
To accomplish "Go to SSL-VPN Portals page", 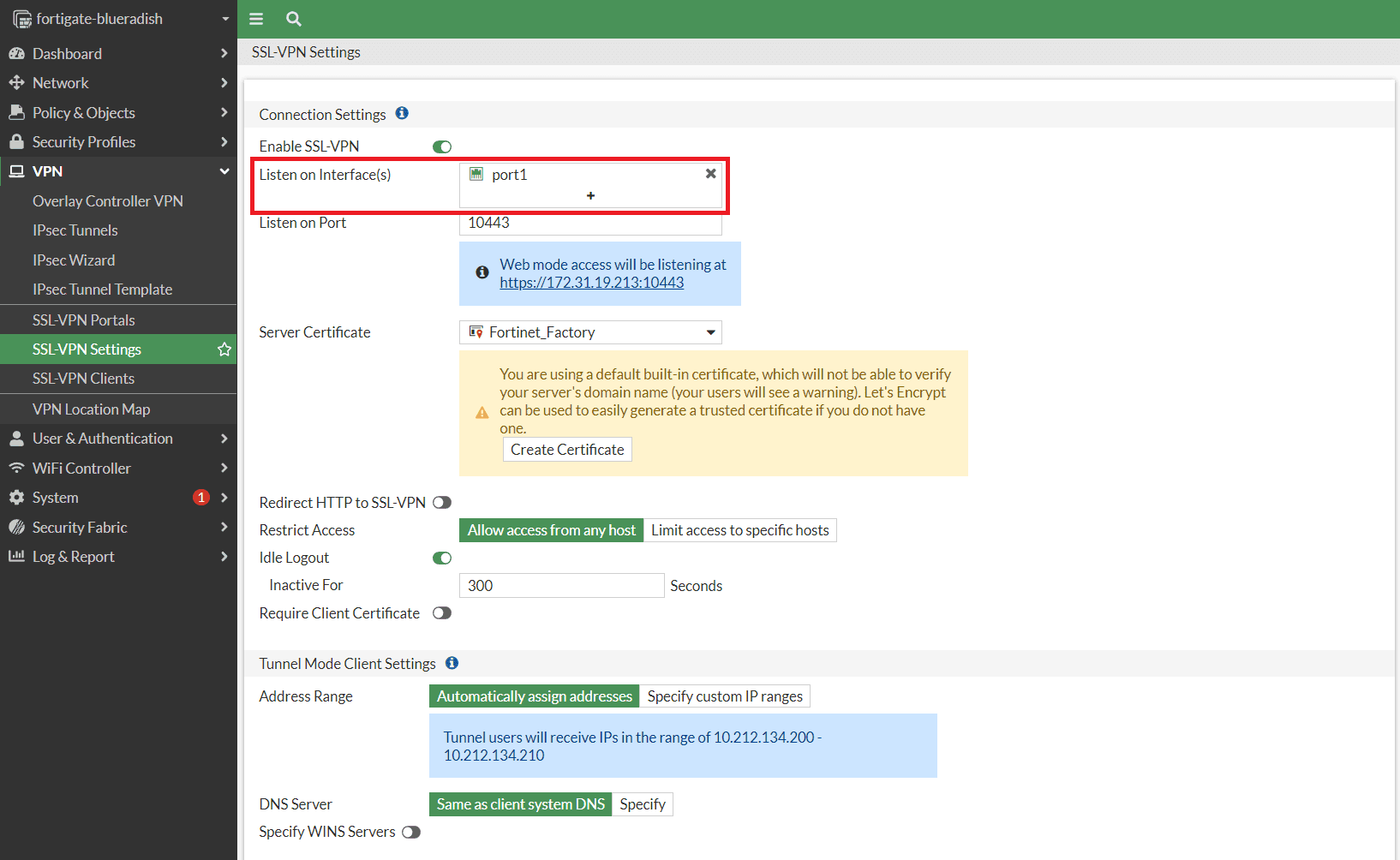I will (x=83, y=319).
